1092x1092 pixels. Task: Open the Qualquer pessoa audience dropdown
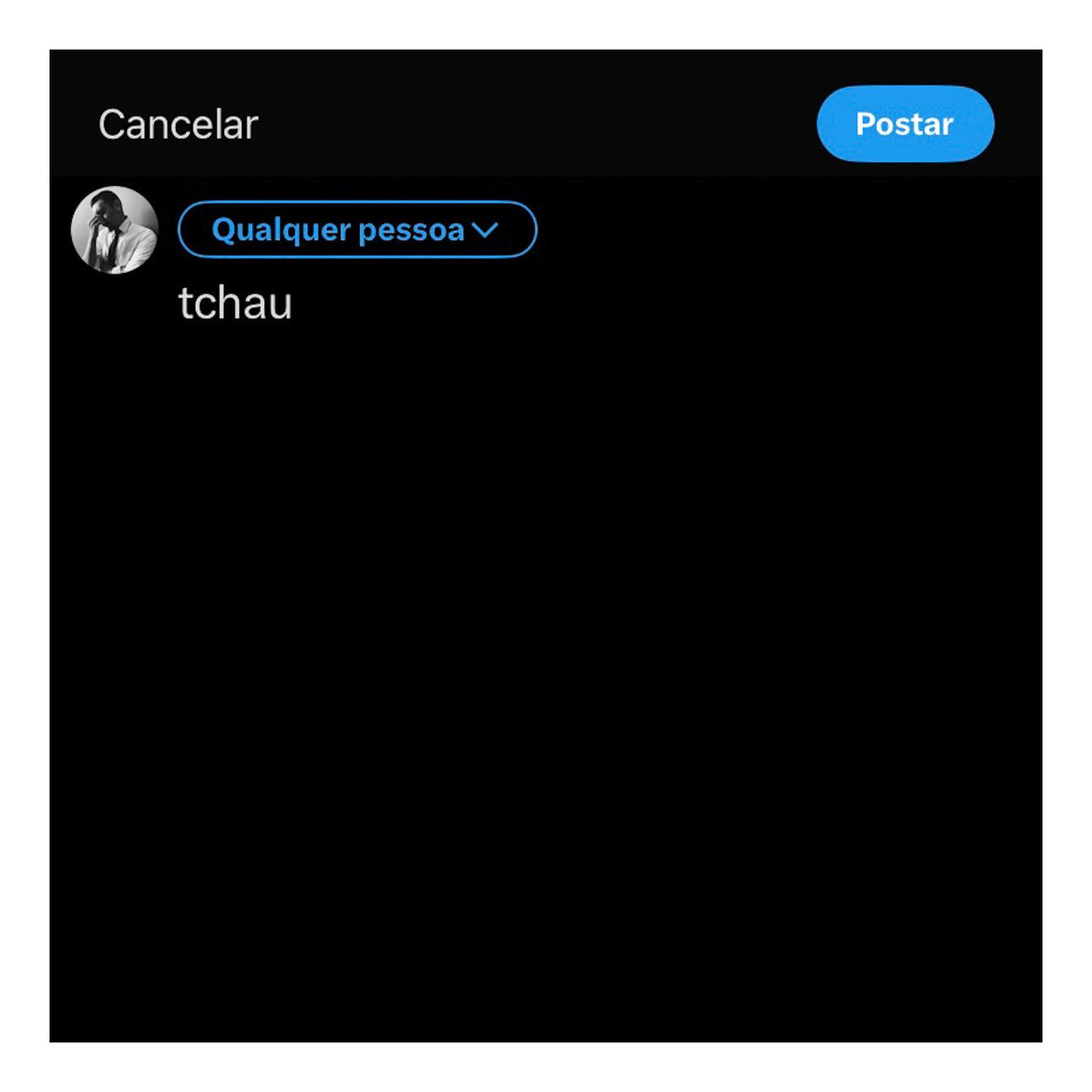pos(357,229)
